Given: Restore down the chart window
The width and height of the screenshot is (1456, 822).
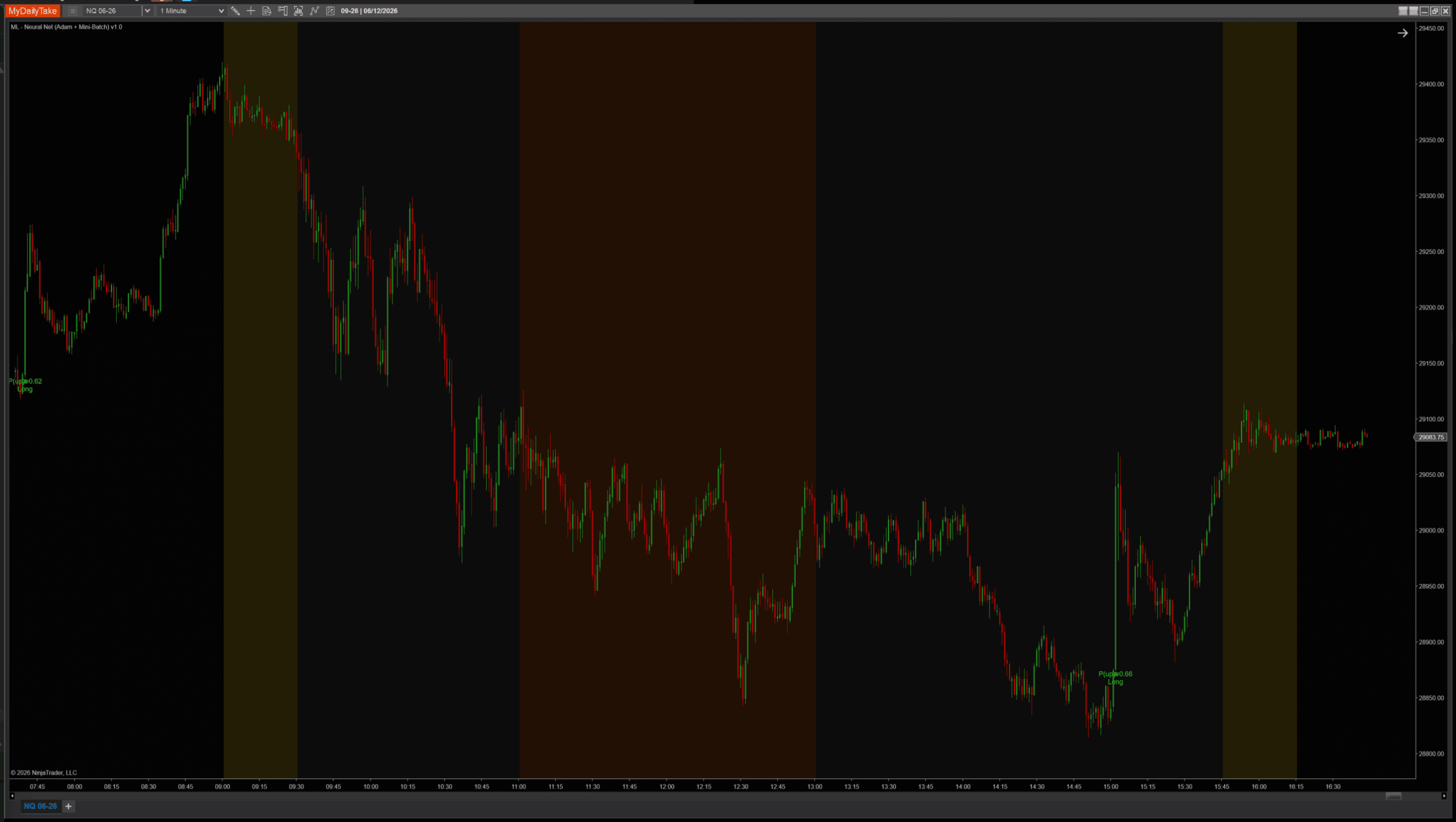Looking at the screenshot, I should (1434, 11).
